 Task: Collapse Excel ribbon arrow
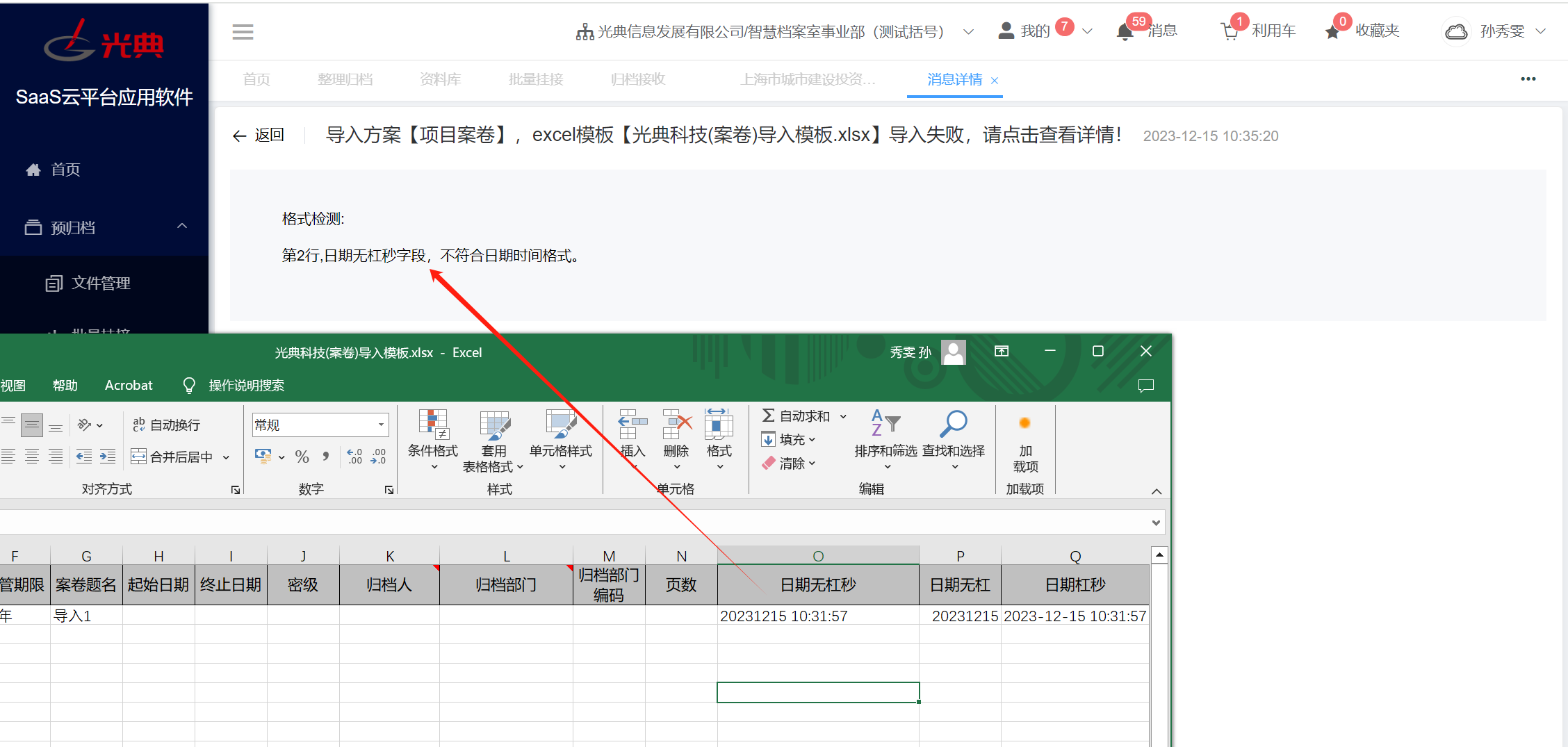[x=1157, y=491]
